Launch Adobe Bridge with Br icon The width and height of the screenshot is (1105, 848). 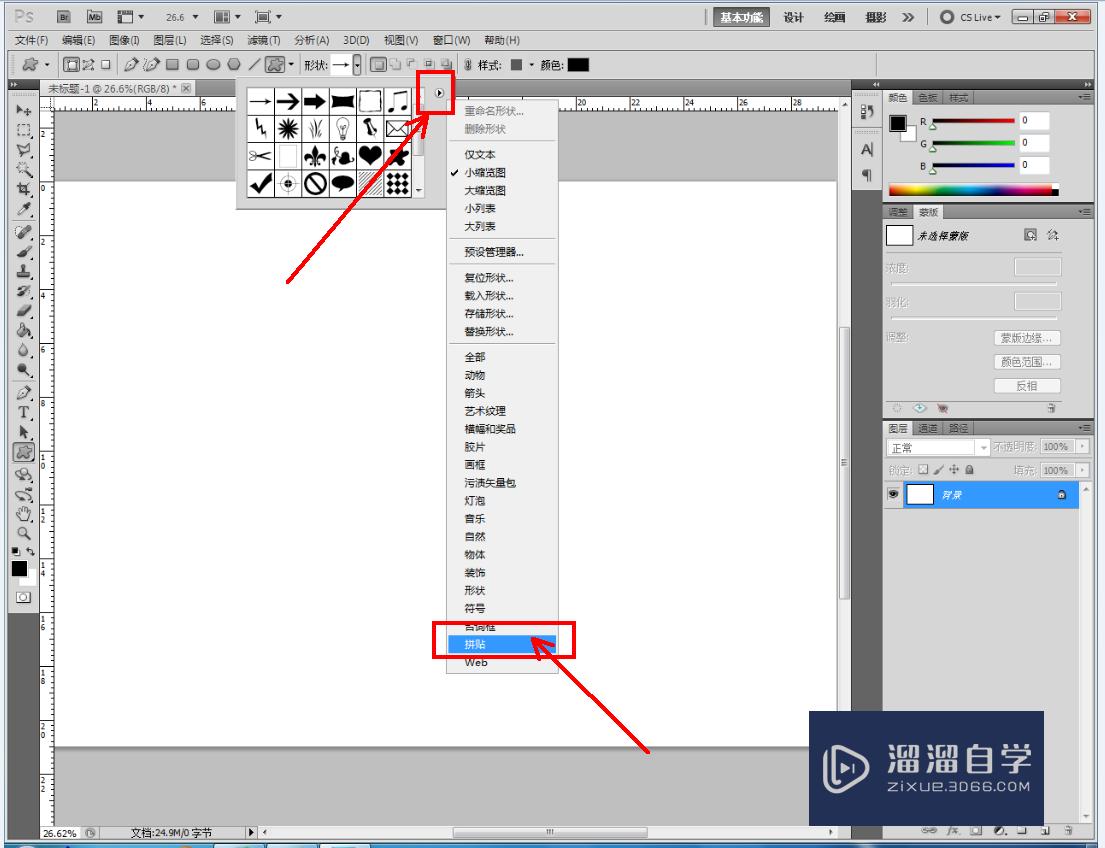click(64, 17)
